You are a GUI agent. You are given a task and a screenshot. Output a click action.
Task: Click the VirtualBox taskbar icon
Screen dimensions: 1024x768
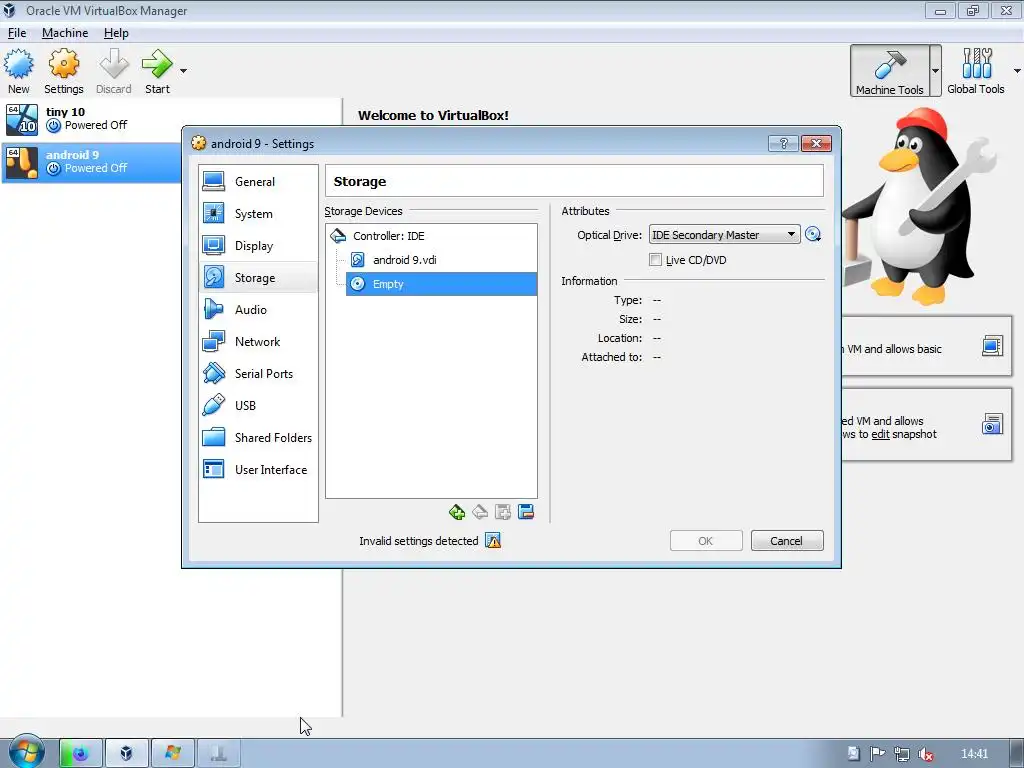pos(127,754)
